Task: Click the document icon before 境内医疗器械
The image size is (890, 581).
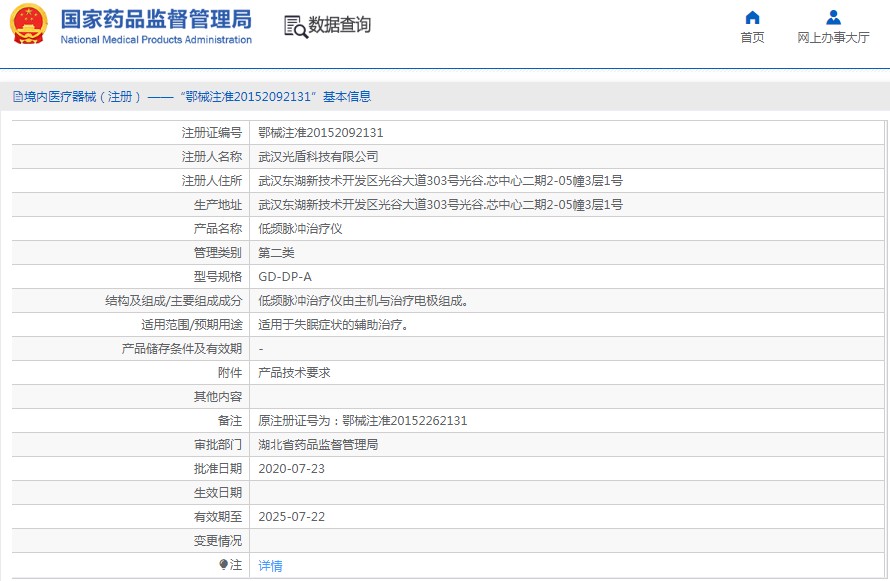Action: 17,97
